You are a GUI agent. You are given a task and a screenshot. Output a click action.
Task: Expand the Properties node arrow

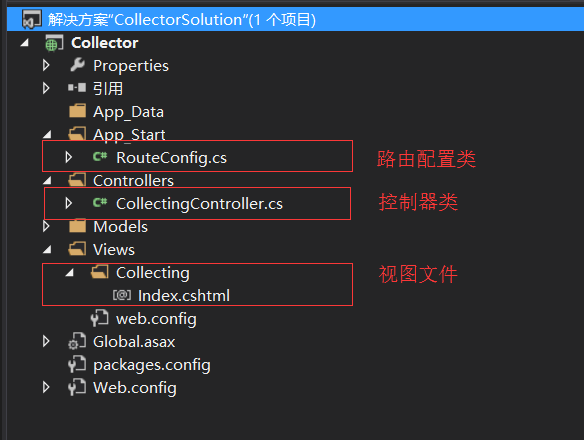click(x=46, y=65)
